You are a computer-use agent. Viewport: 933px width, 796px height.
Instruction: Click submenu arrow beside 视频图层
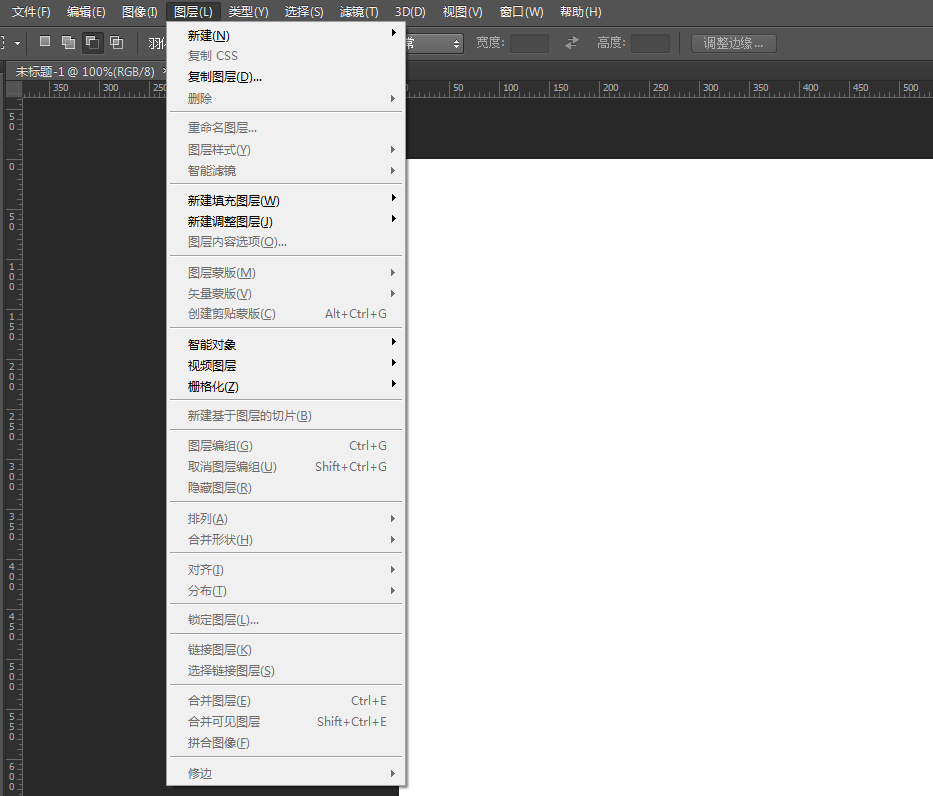[393, 362]
